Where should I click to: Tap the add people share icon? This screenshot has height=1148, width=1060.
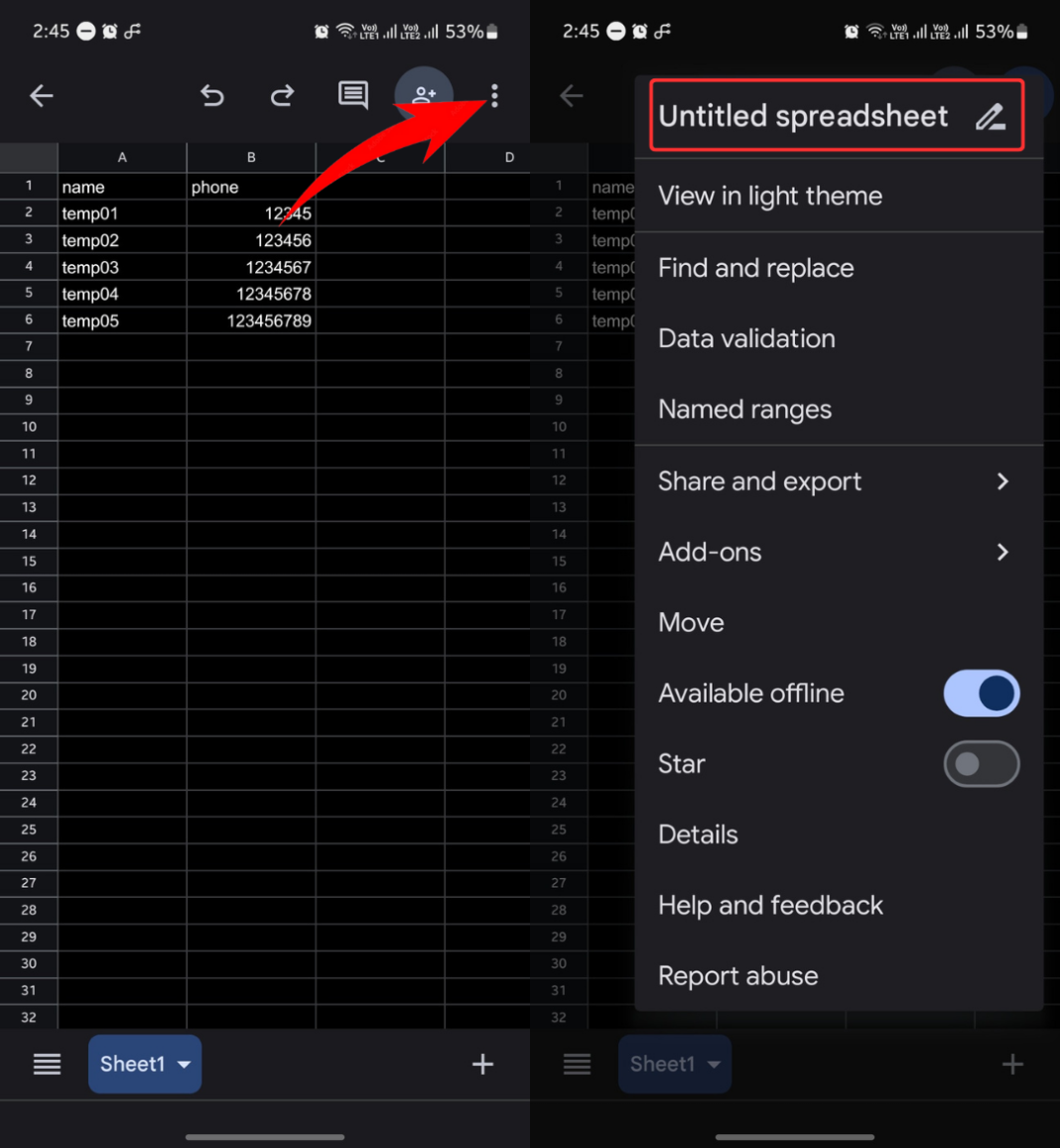[x=424, y=95]
